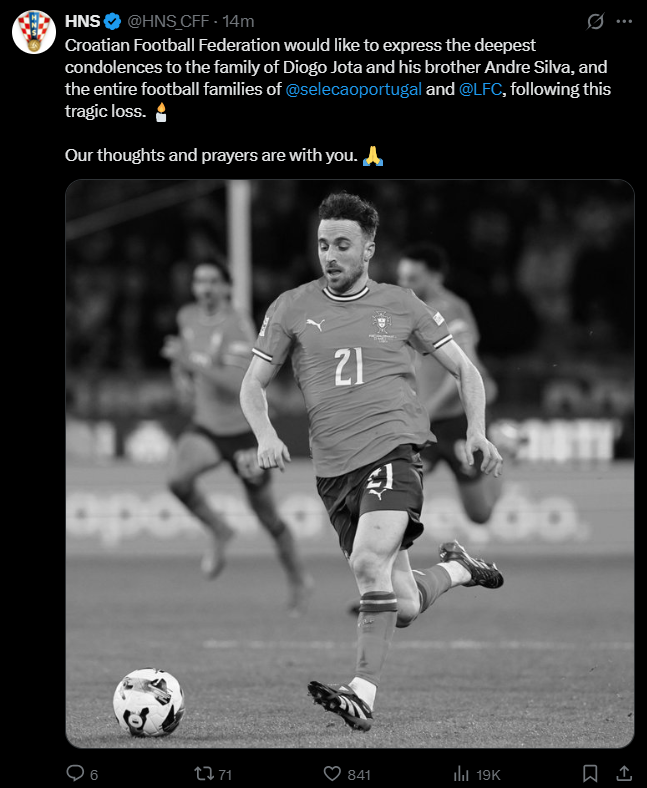
Task: Click the reply speech bubble icon
Action: [75, 773]
